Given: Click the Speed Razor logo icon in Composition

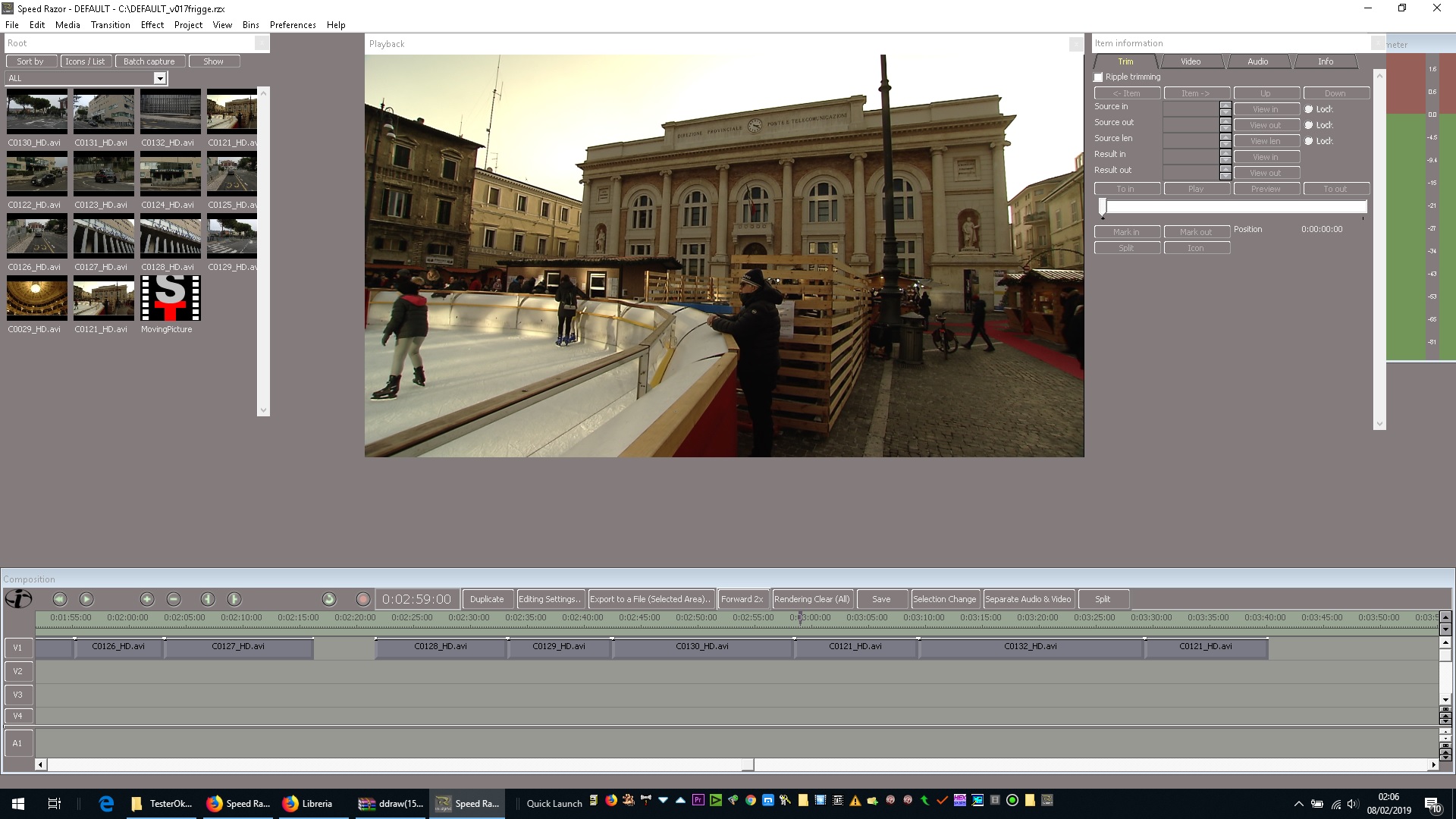Looking at the screenshot, I should [x=19, y=599].
